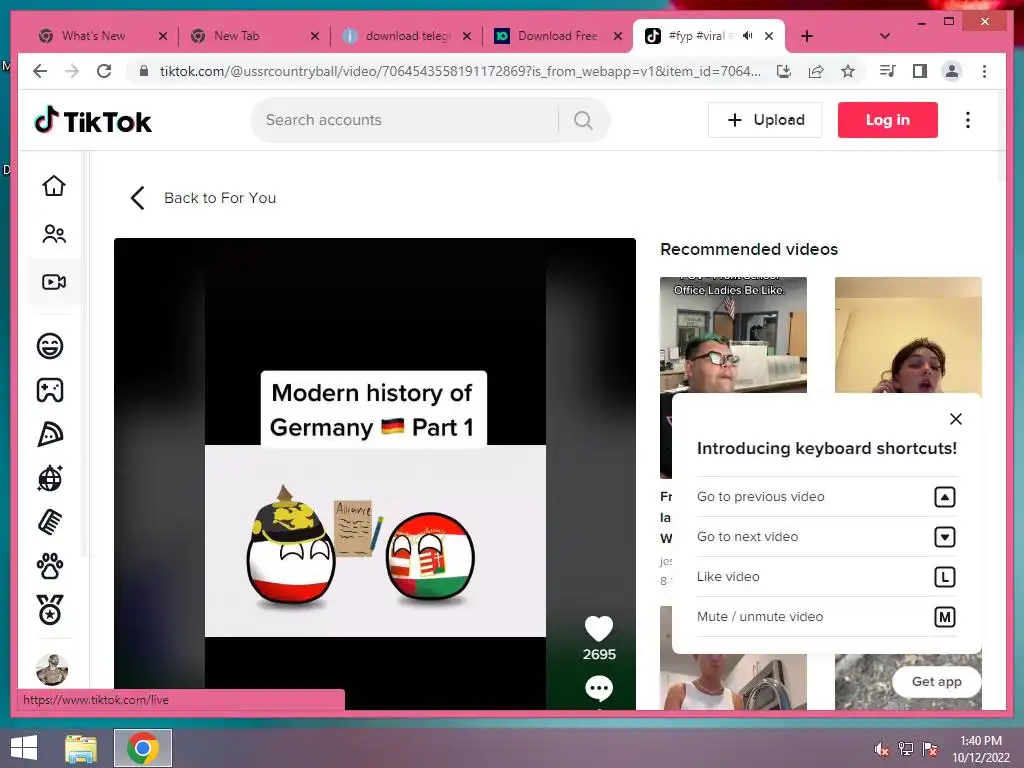Click the down-arrow key icon for next video
Image resolution: width=1024 pixels, height=768 pixels.
(x=945, y=537)
